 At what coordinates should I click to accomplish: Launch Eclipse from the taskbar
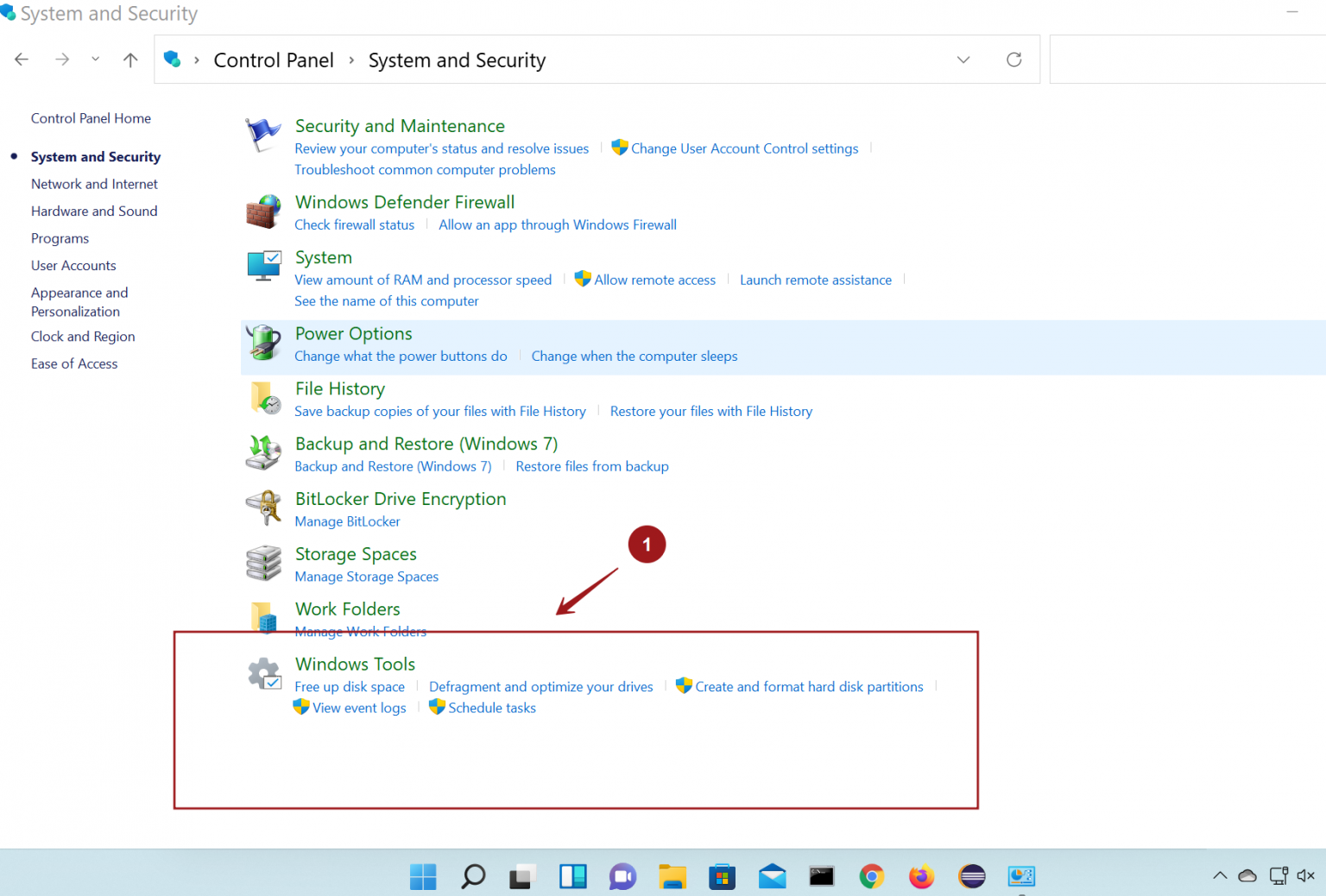pyautogui.click(x=971, y=876)
